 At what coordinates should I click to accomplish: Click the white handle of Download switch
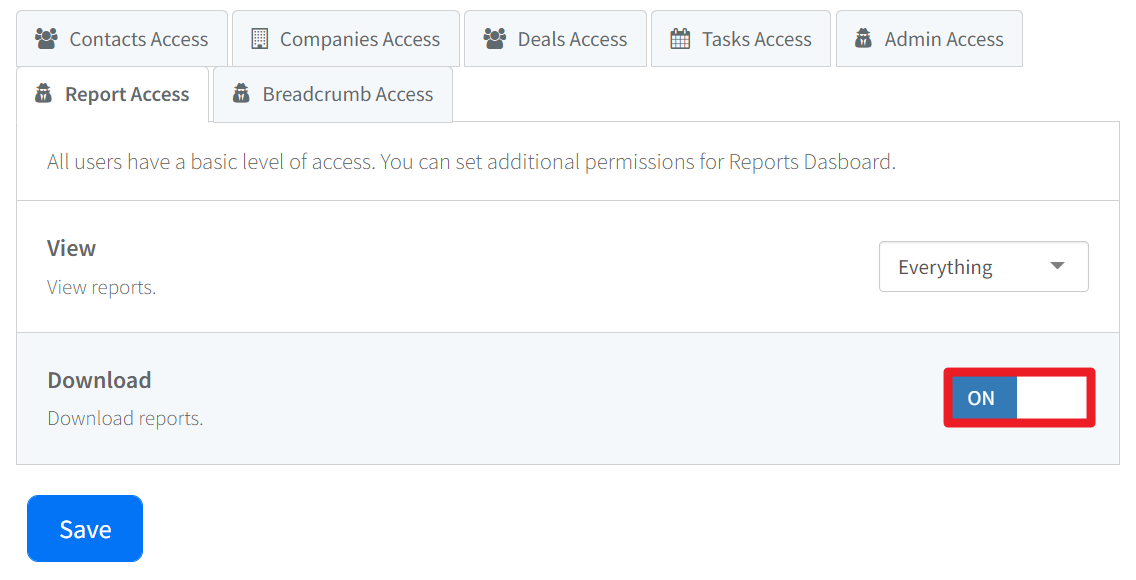pos(1051,398)
